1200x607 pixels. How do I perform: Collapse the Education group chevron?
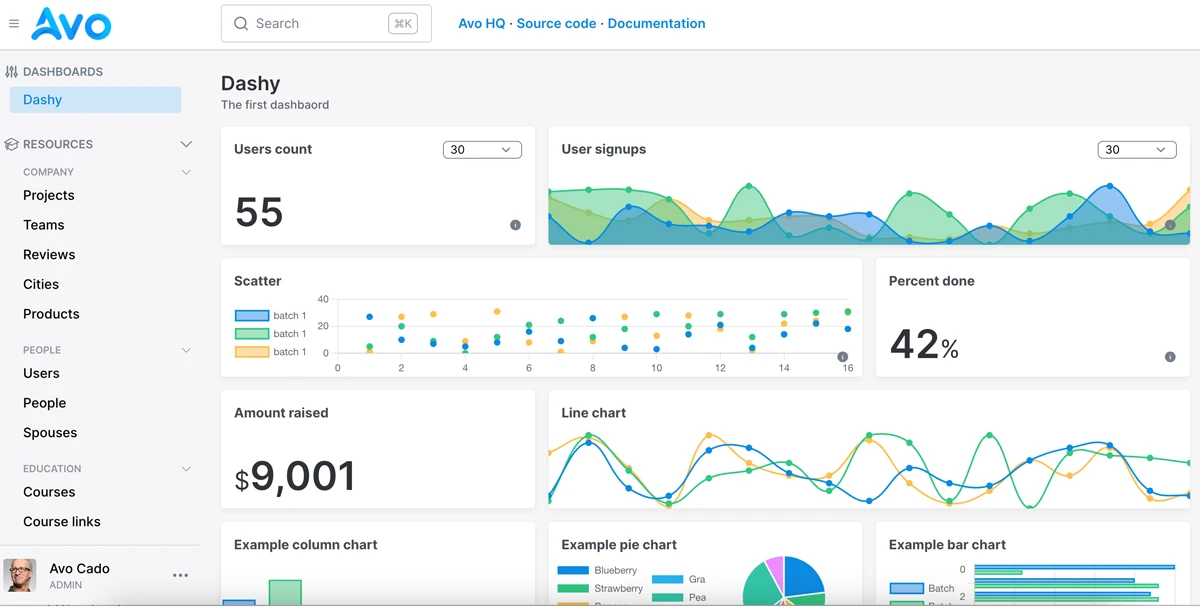click(x=186, y=468)
